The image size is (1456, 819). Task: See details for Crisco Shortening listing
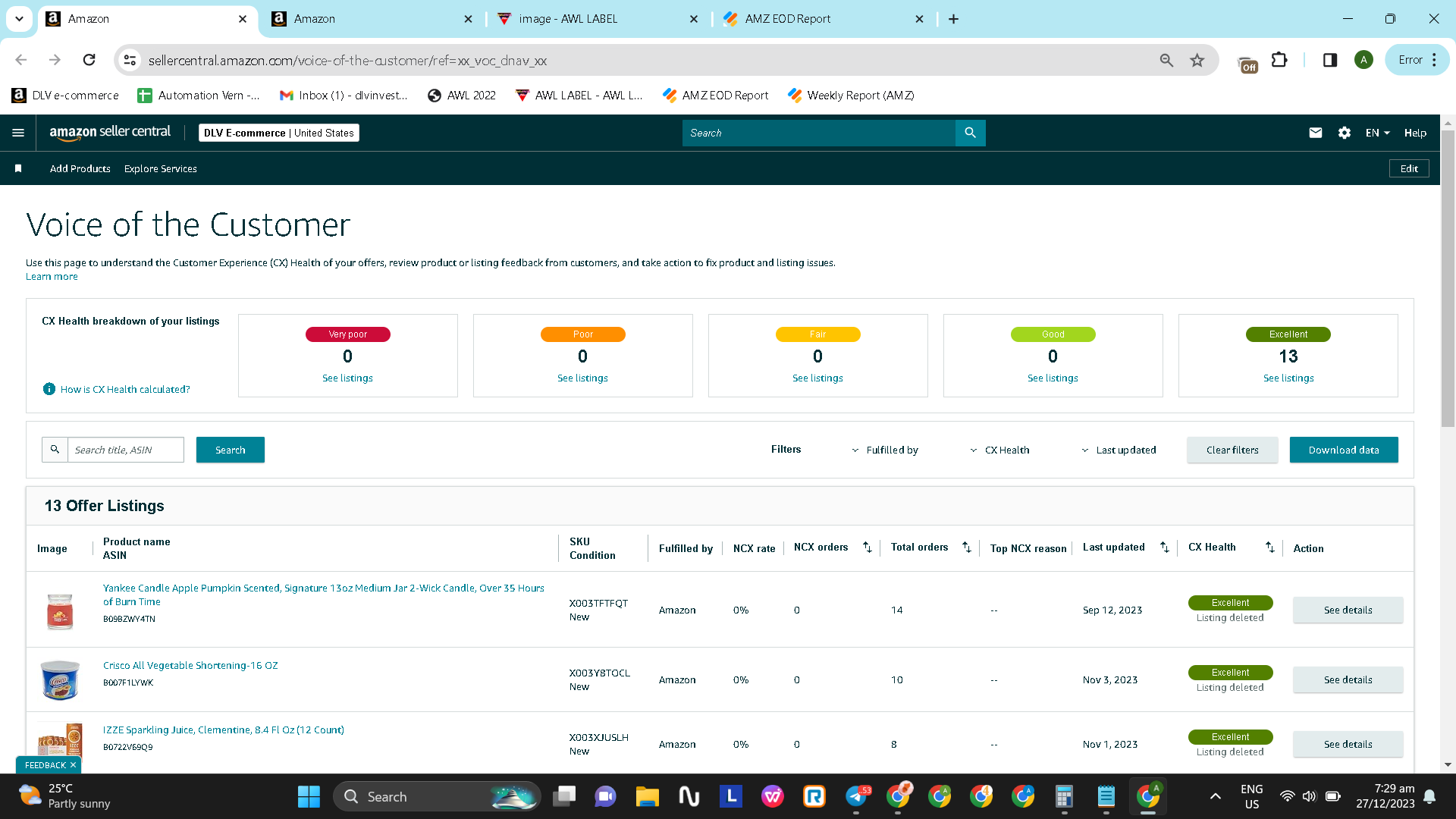click(1348, 679)
